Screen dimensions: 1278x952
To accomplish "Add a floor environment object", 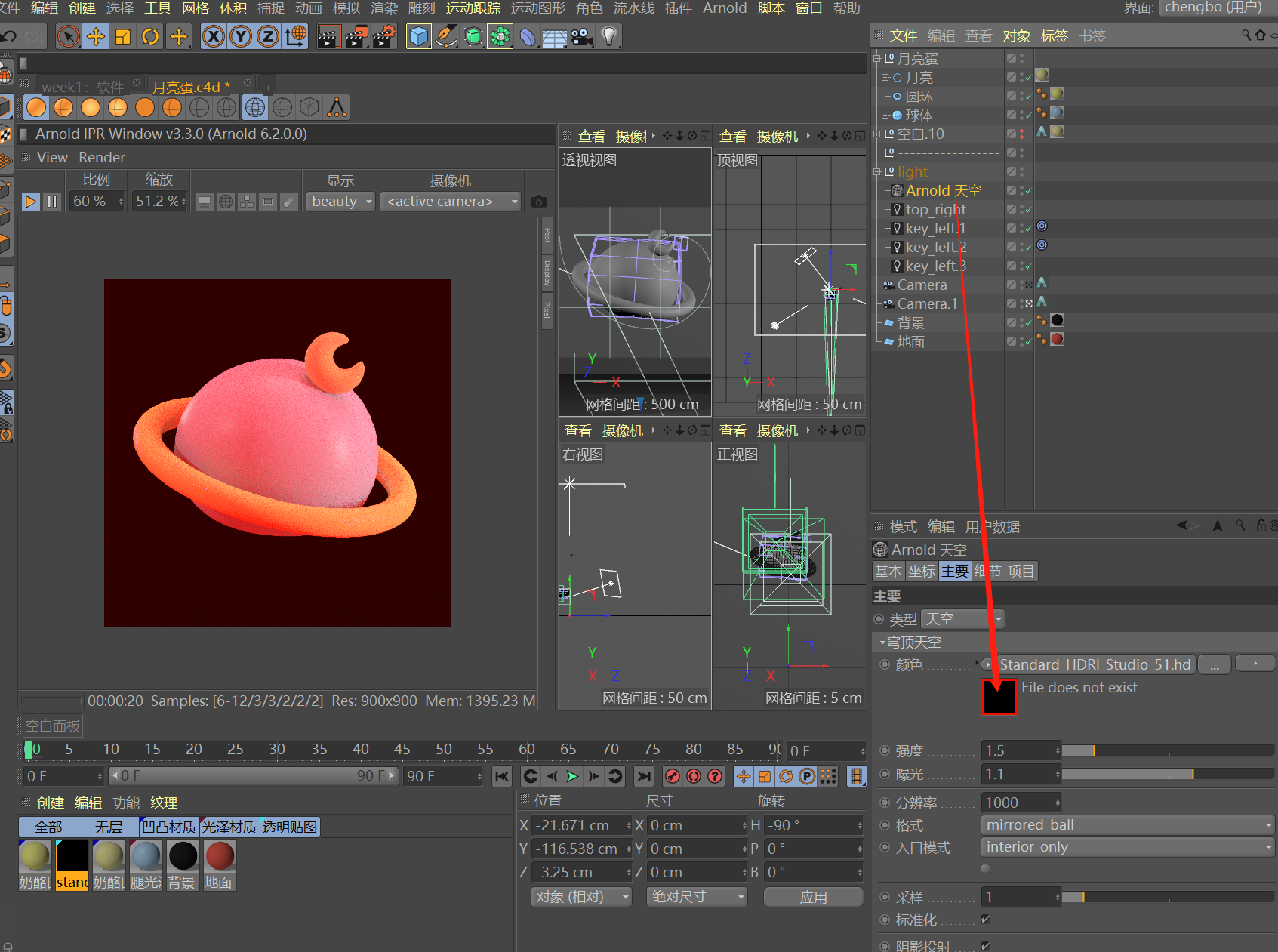I will point(555,36).
